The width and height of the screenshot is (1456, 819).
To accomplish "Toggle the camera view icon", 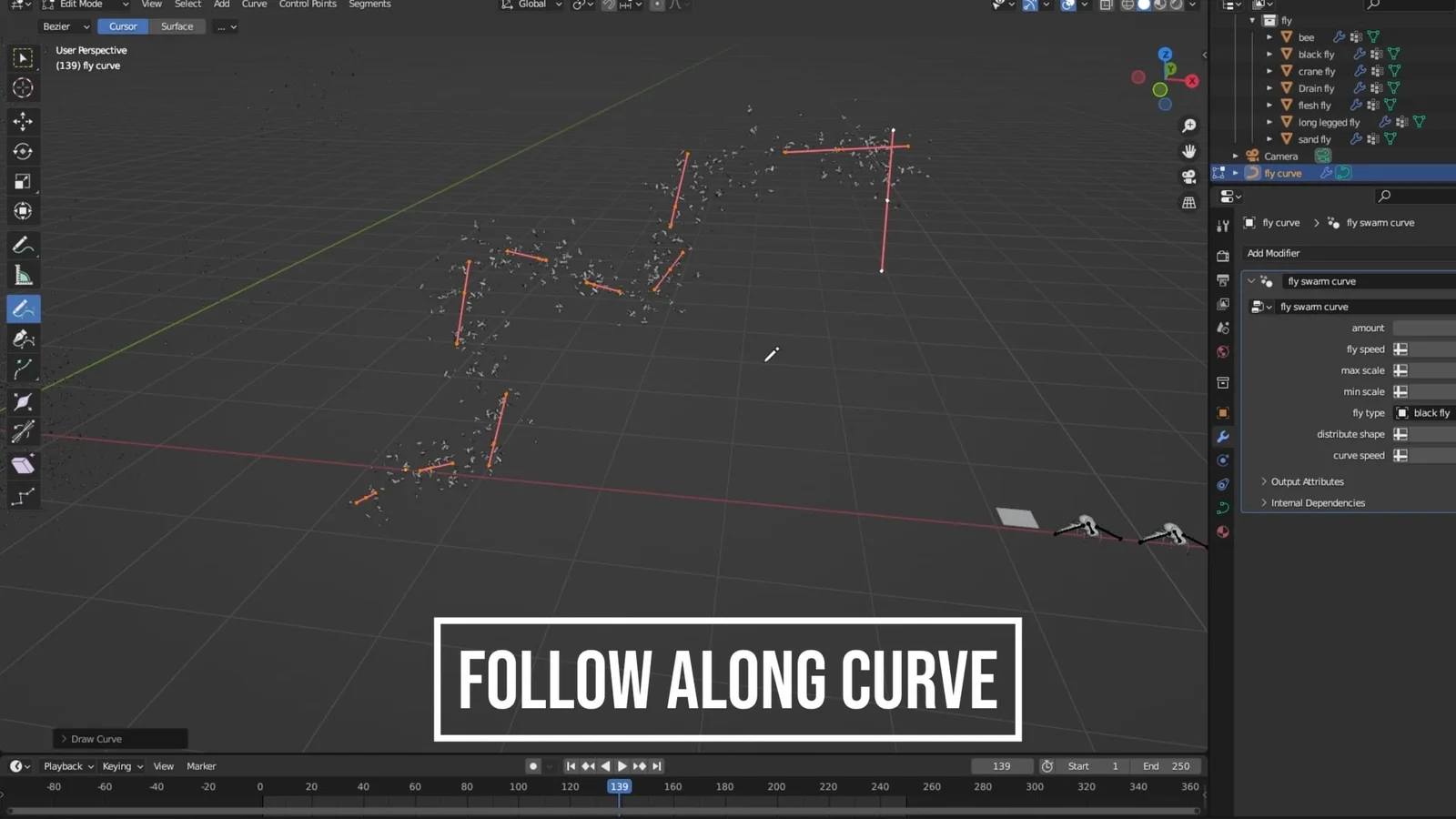I will coord(1188,177).
